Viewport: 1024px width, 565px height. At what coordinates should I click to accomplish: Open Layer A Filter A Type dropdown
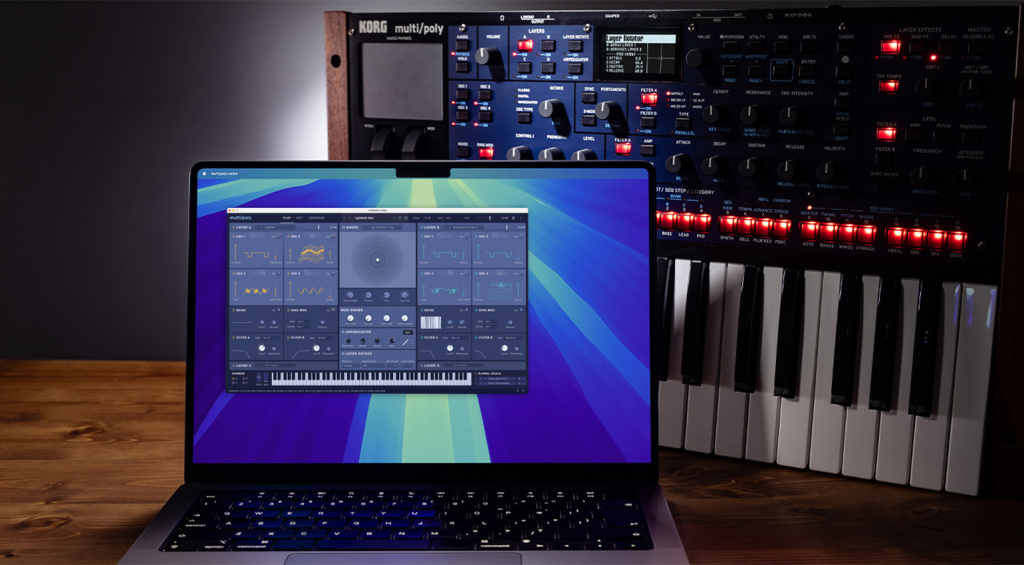[268, 339]
